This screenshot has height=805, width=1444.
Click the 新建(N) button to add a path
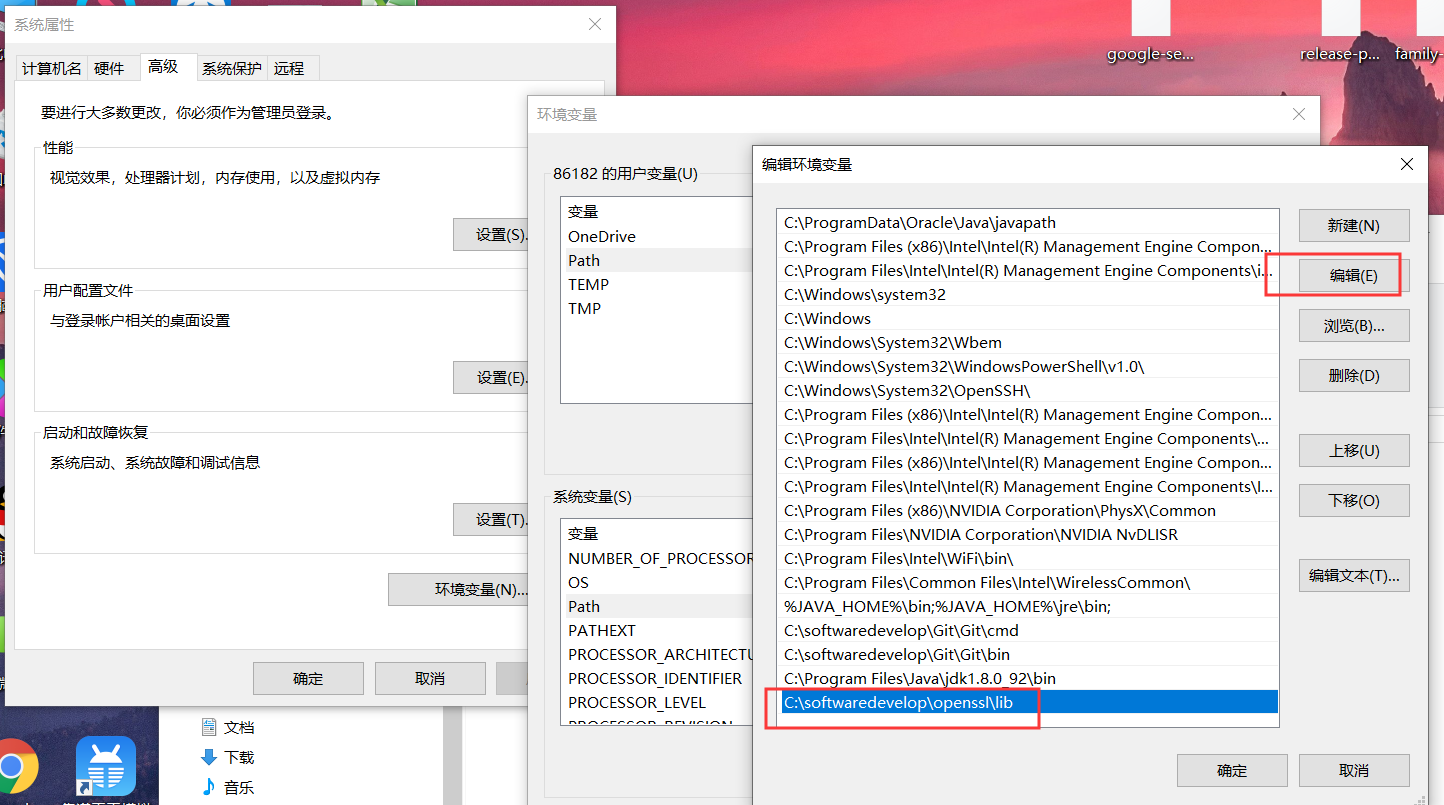(1353, 225)
